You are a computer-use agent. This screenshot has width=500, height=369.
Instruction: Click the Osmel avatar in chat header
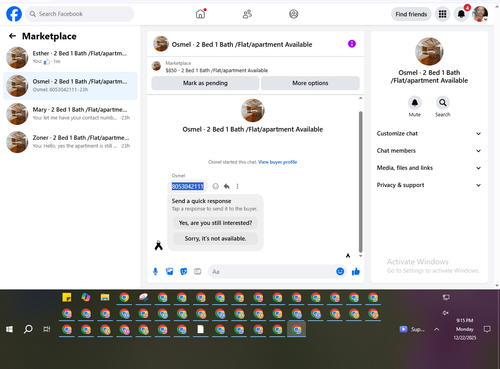pyautogui.click(x=161, y=44)
